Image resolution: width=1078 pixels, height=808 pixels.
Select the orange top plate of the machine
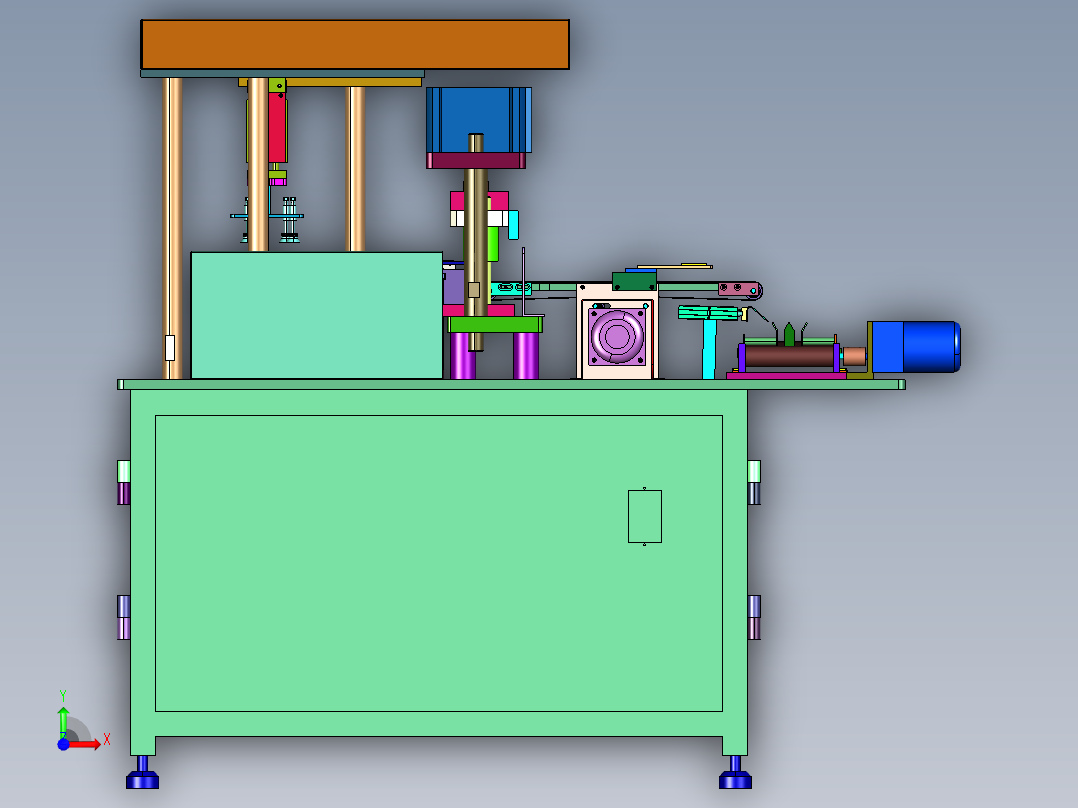pyautogui.click(x=355, y=45)
